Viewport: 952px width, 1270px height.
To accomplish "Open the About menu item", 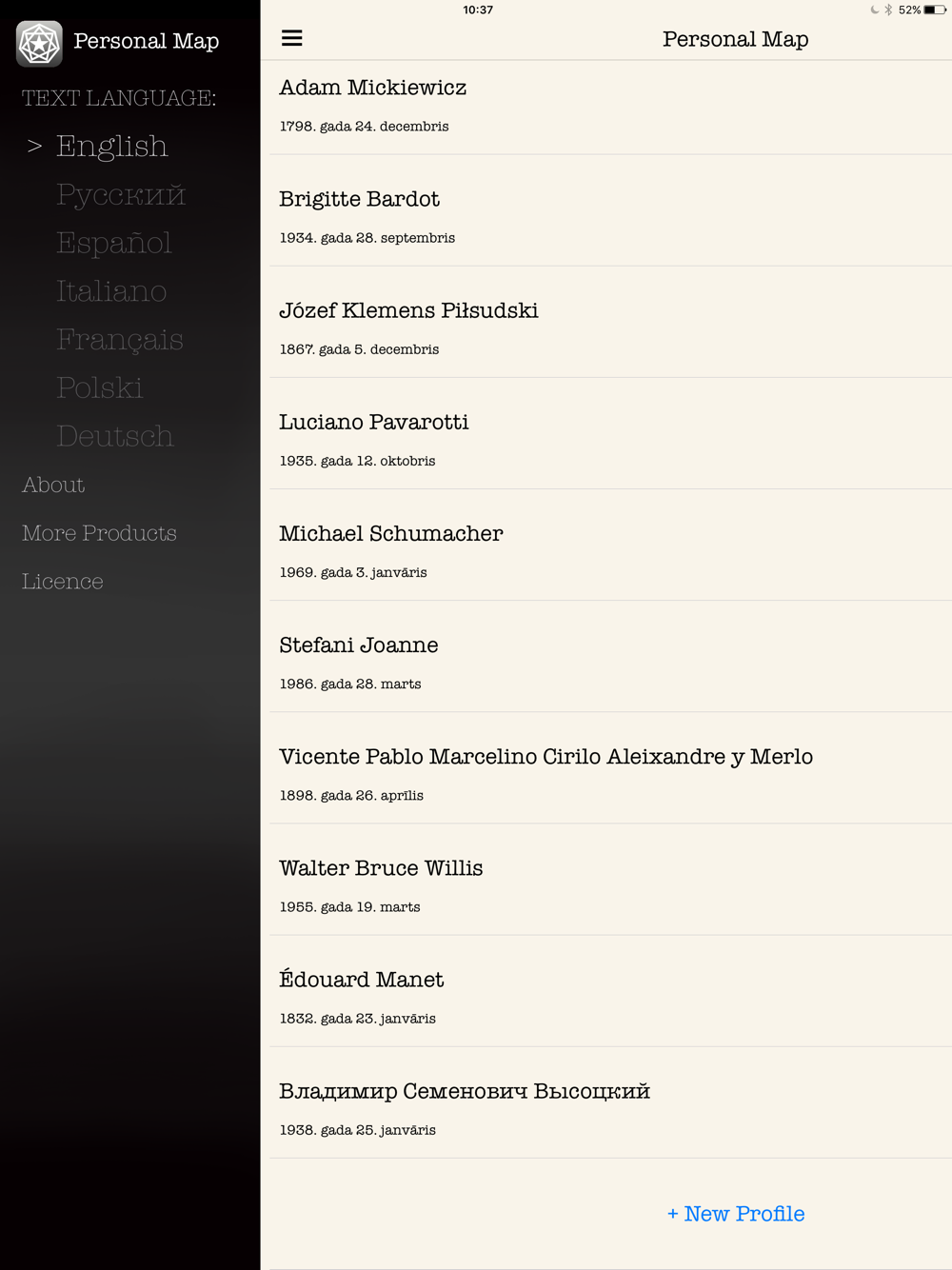I will tap(53, 486).
